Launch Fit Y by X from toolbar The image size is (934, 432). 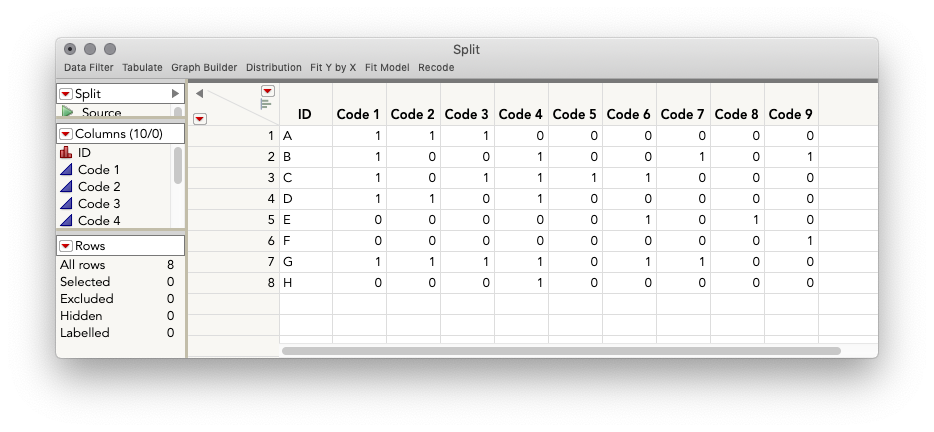333,68
